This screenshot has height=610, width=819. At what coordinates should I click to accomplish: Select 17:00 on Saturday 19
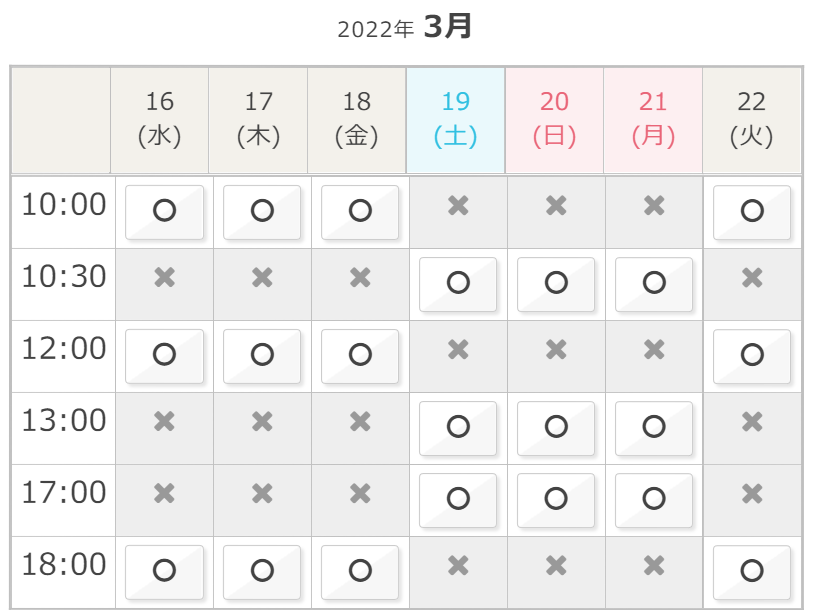pyautogui.click(x=458, y=499)
